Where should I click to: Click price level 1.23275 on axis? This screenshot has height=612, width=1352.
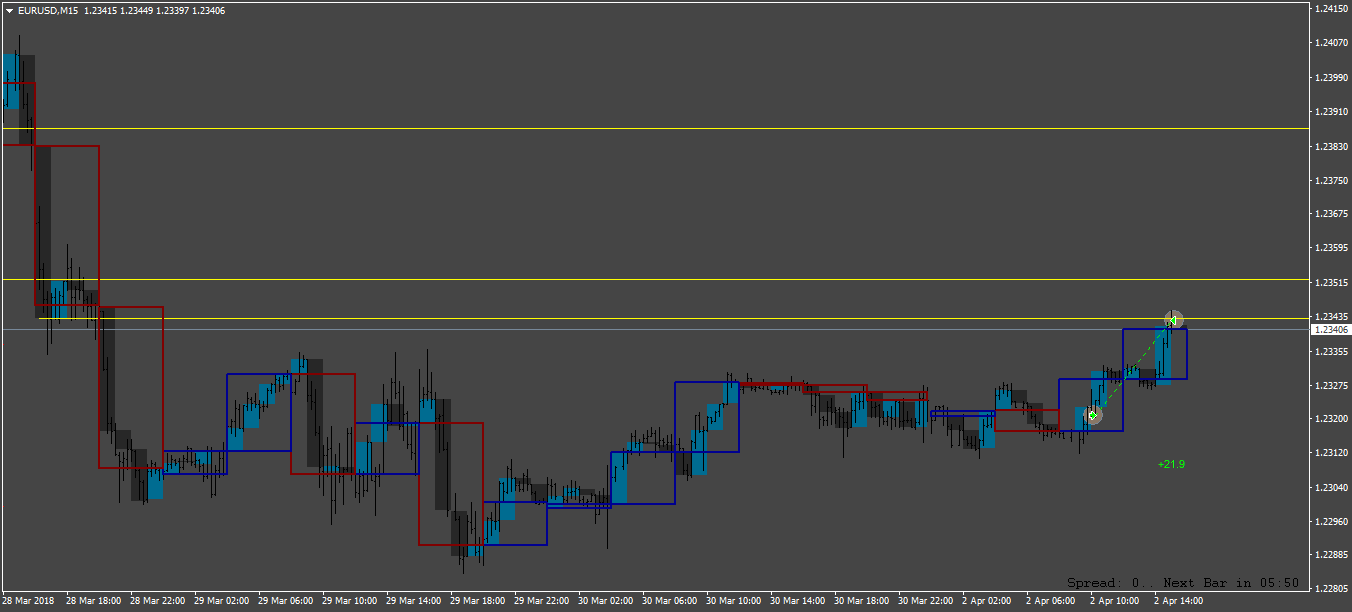[x=1331, y=385]
